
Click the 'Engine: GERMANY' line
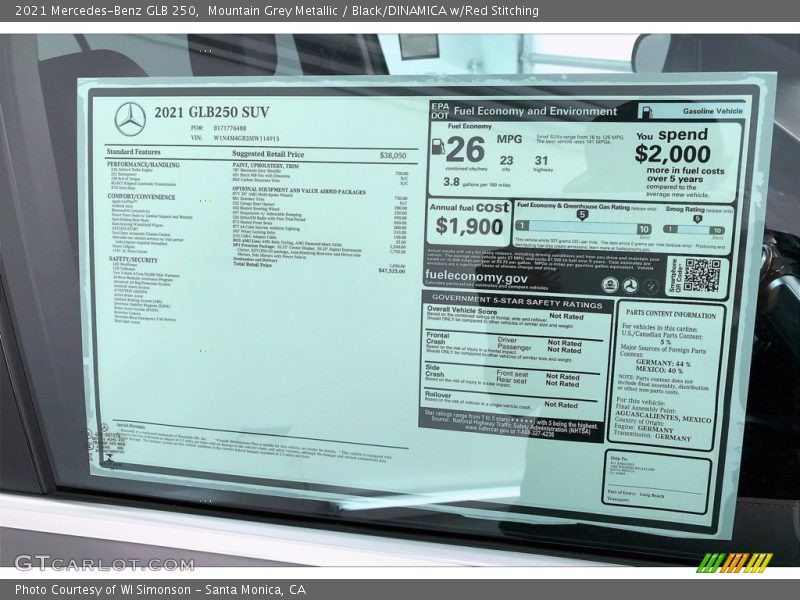coord(644,428)
